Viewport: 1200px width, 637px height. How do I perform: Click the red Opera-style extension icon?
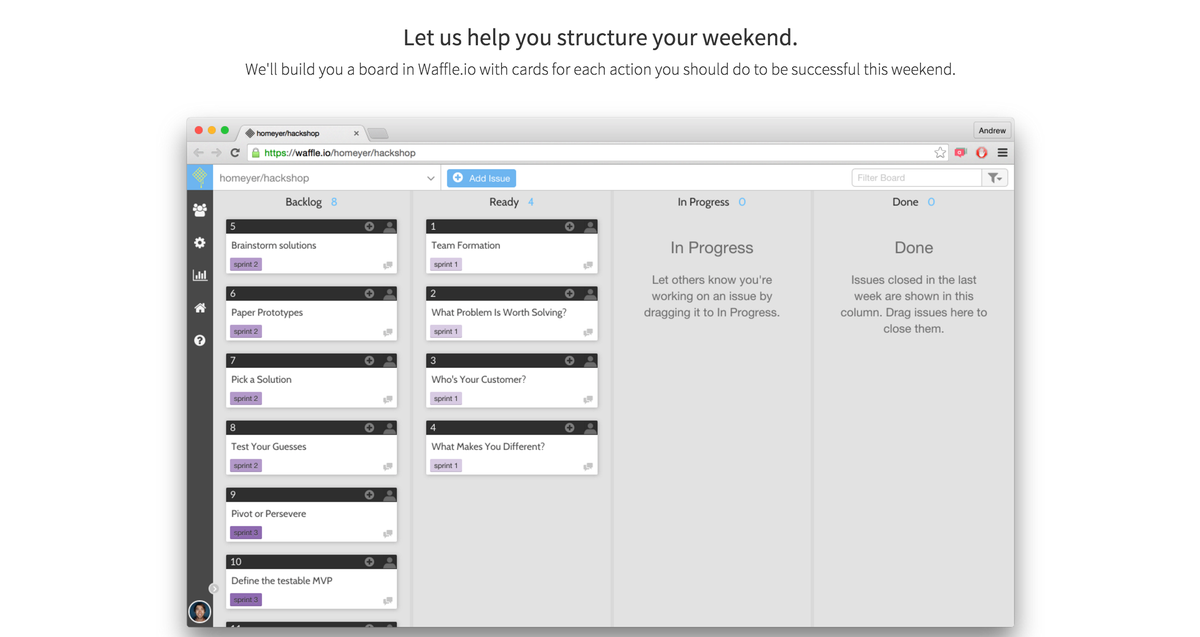[x=981, y=153]
